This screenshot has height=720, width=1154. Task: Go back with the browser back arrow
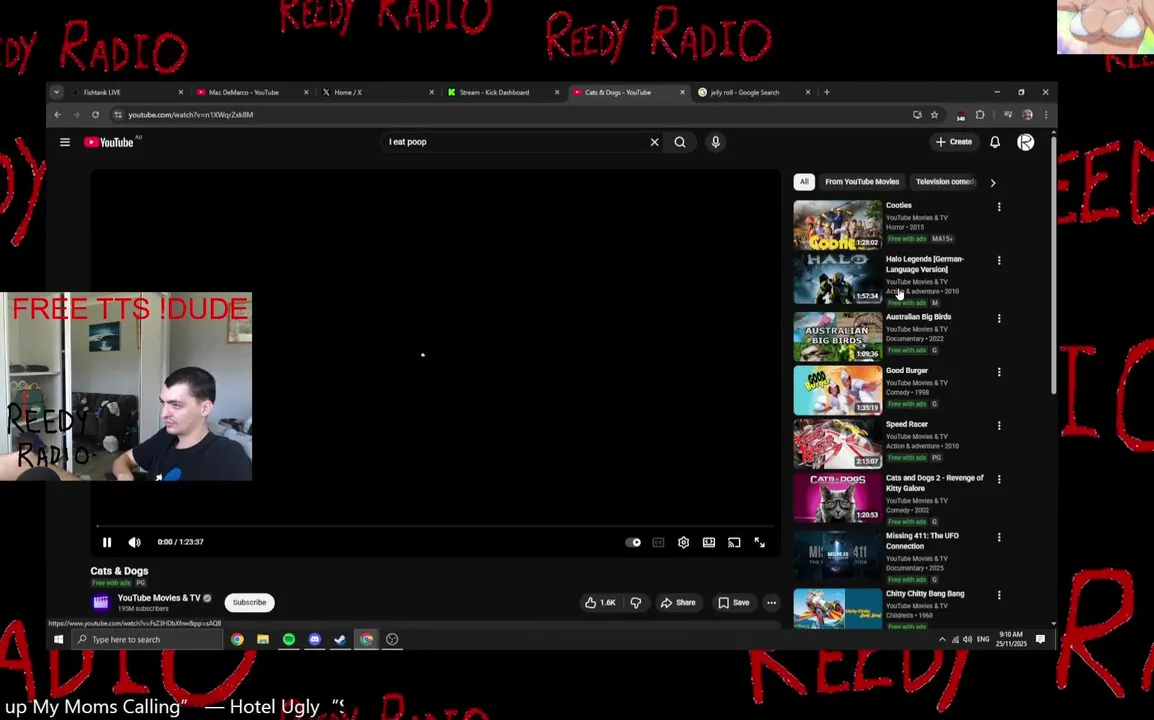(x=57, y=115)
